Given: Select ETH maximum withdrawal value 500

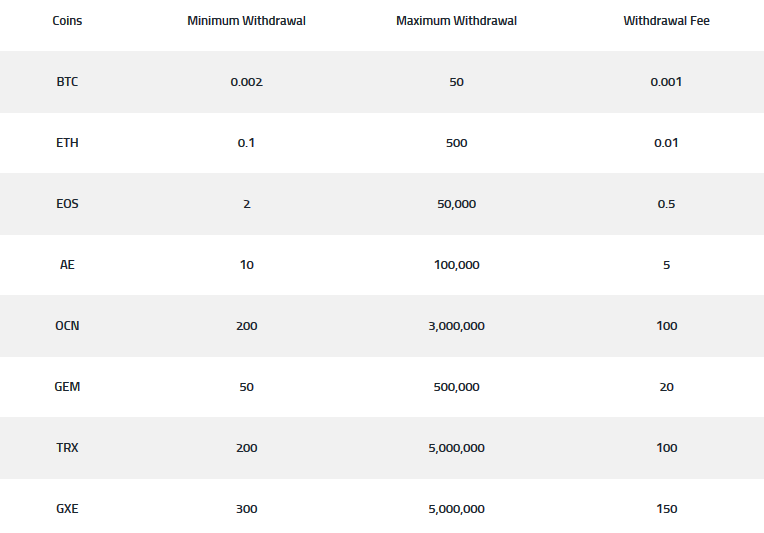Looking at the screenshot, I should point(457,143).
